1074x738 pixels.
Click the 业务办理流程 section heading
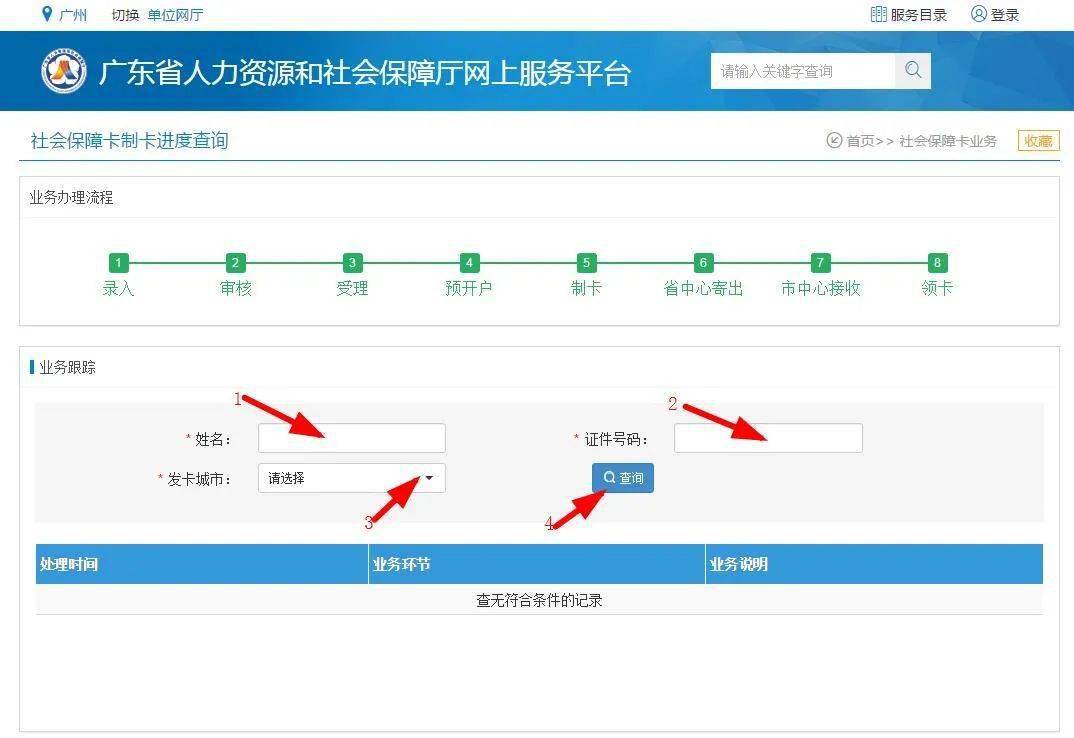click(71, 197)
